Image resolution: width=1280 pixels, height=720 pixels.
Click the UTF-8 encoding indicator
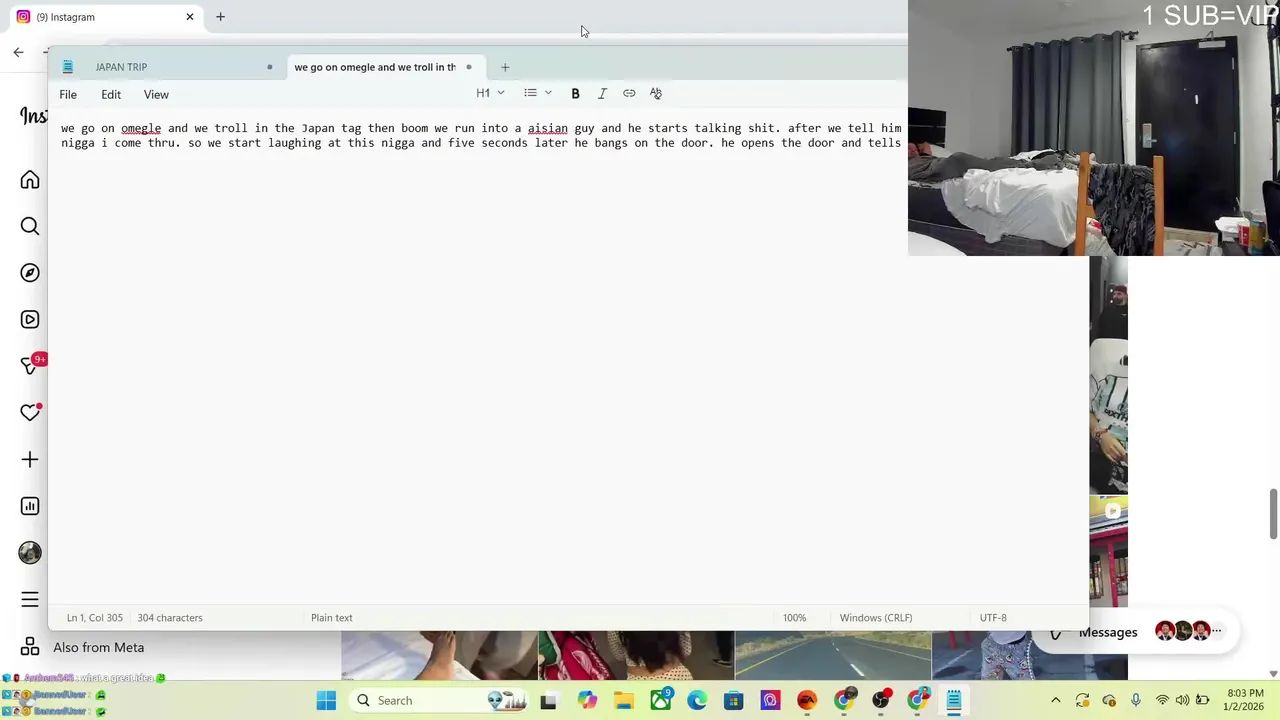(993, 618)
